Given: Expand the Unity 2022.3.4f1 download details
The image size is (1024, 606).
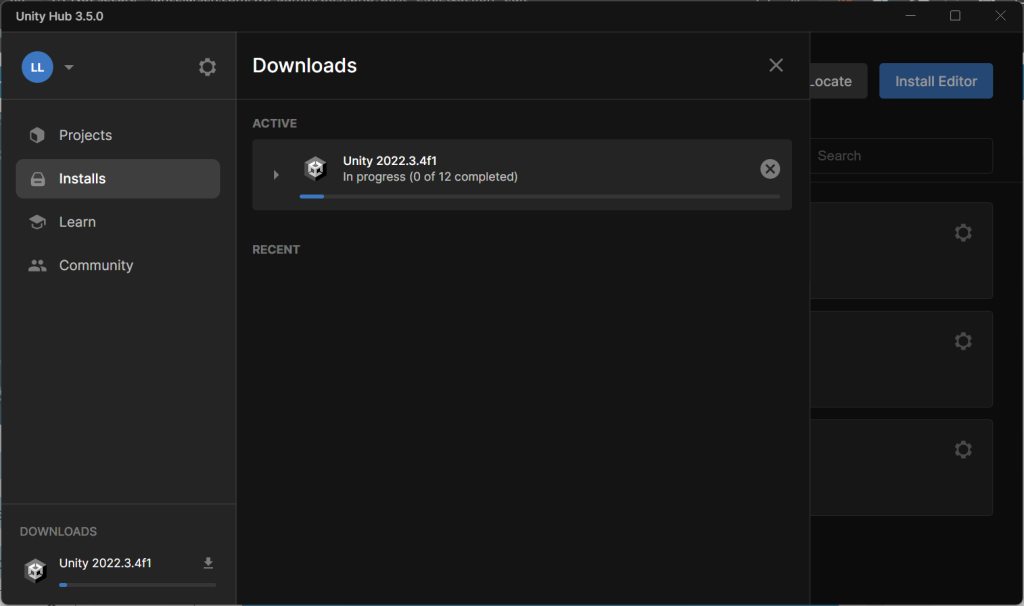Looking at the screenshot, I should point(276,174).
